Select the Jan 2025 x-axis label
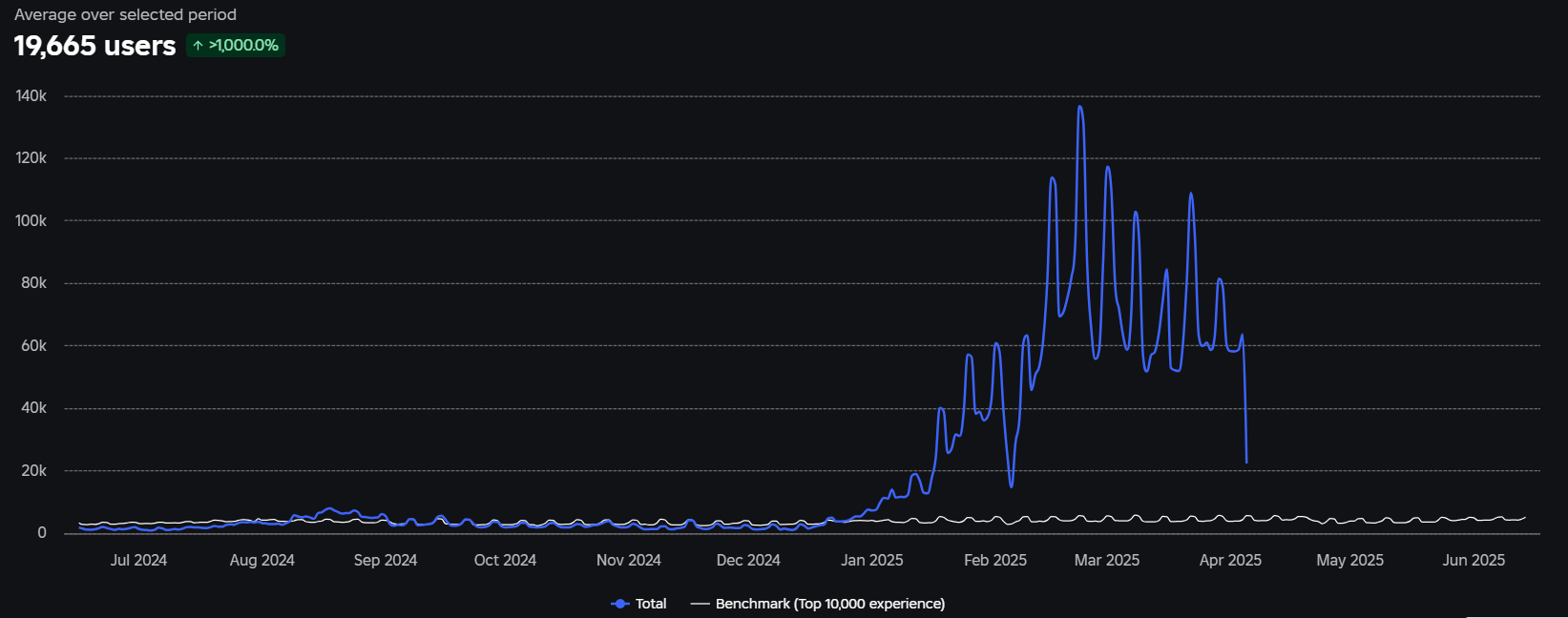 pos(871,560)
